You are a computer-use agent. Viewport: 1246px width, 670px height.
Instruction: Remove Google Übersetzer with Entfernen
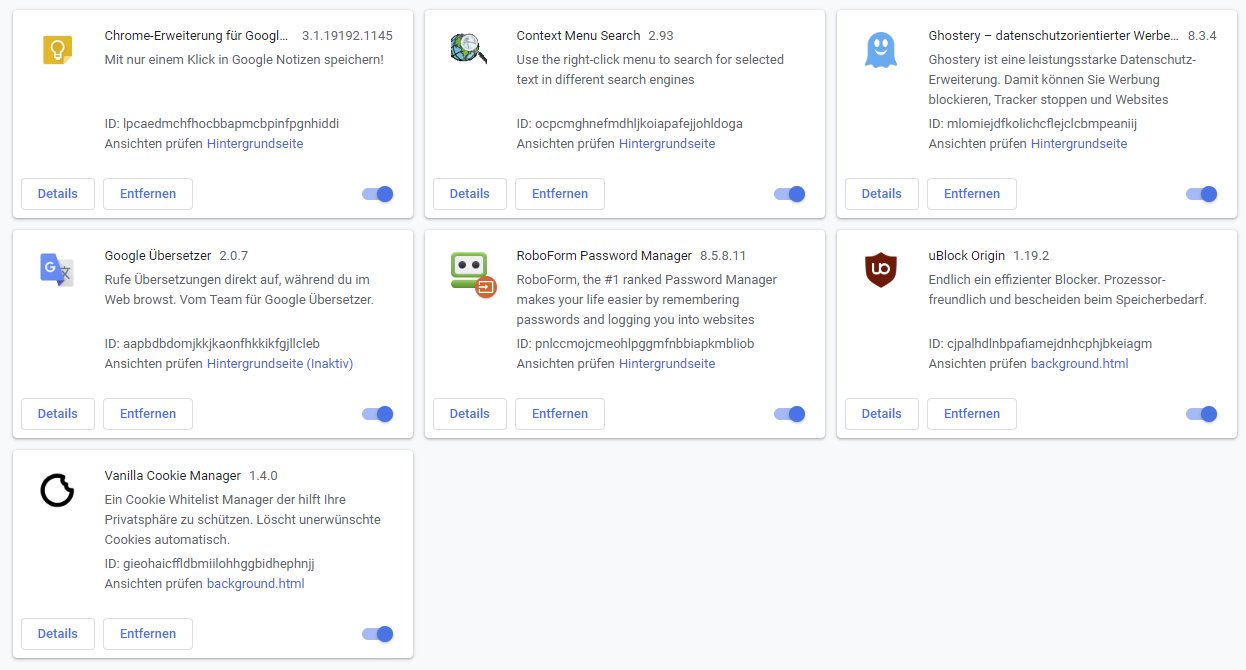point(148,414)
